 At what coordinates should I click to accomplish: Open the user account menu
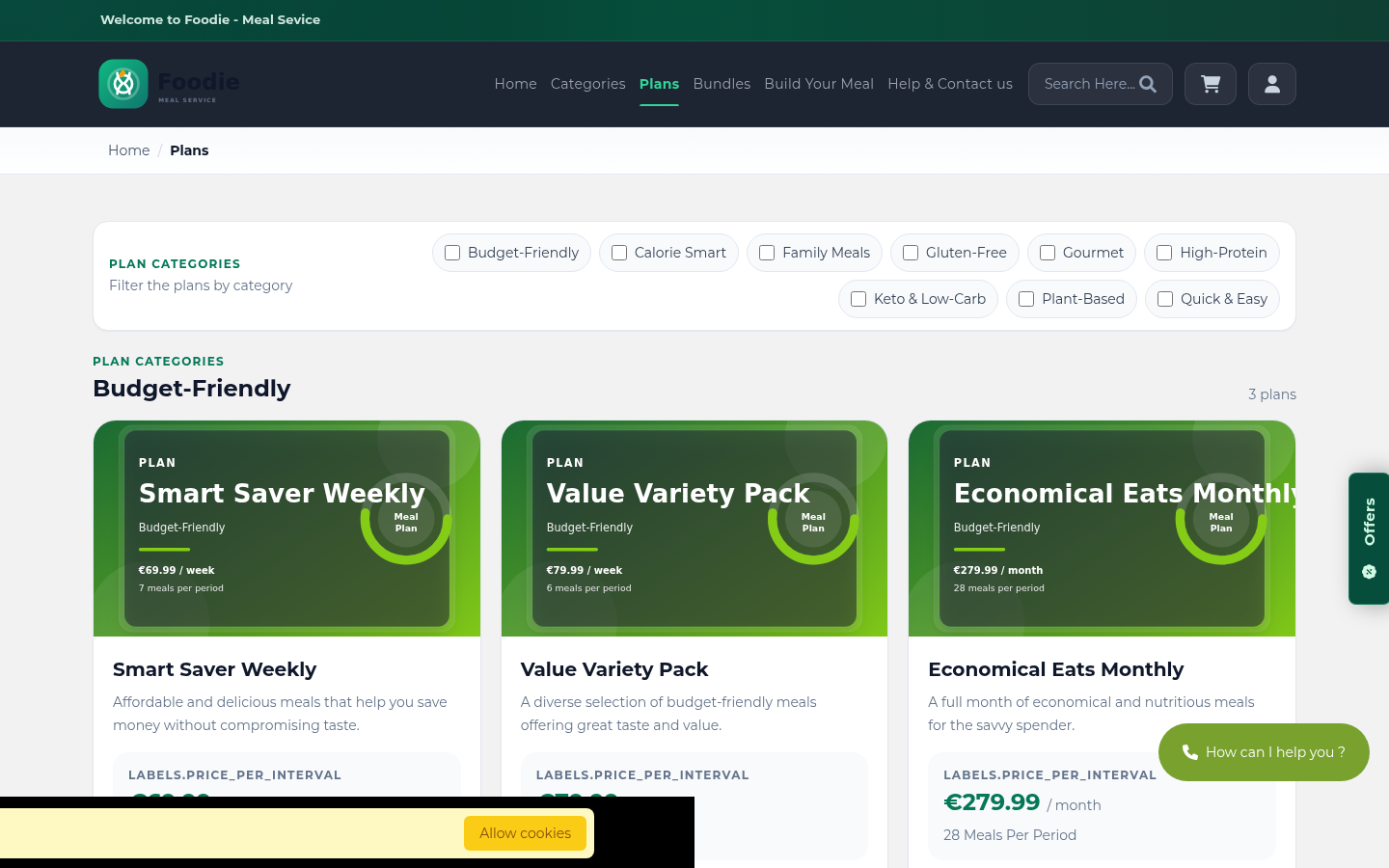(x=1272, y=84)
